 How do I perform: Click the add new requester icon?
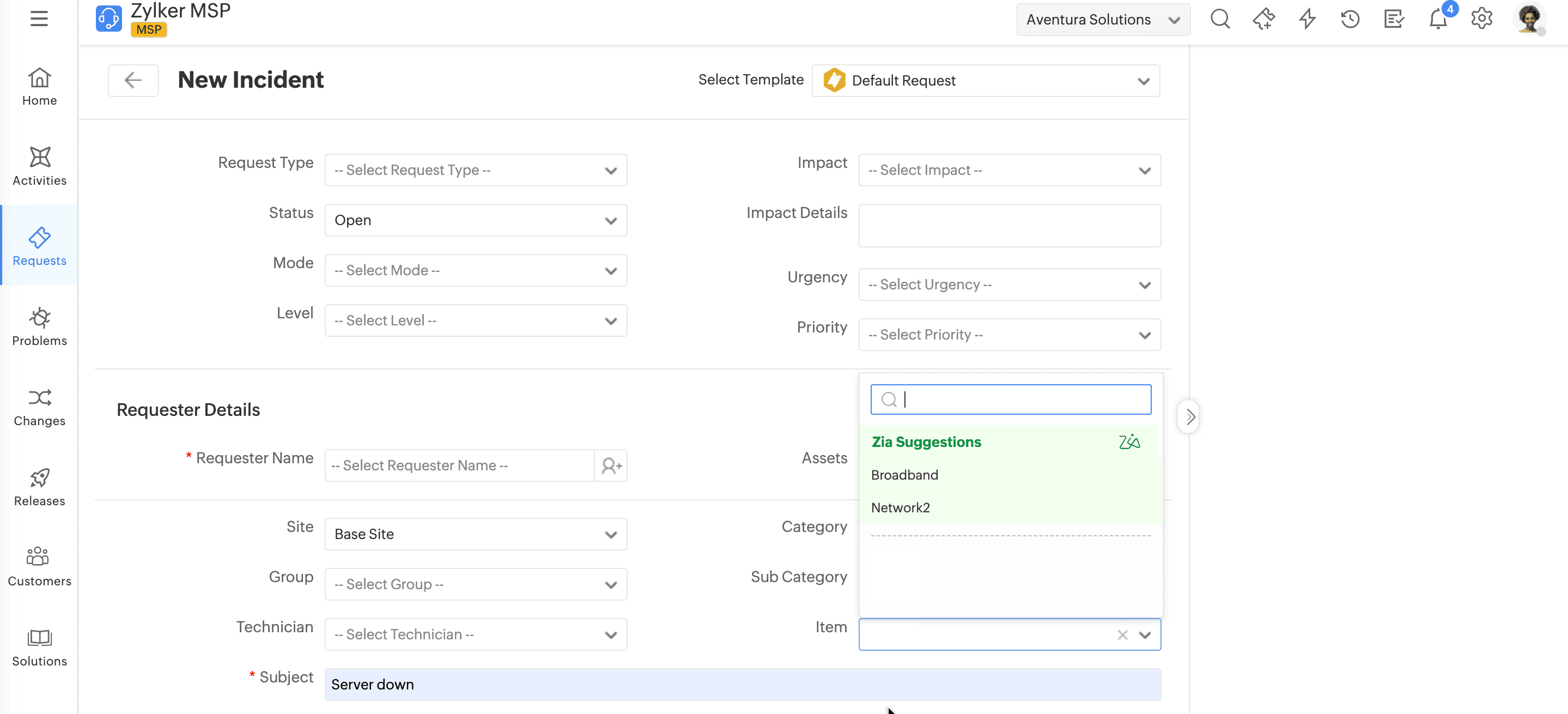(611, 465)
